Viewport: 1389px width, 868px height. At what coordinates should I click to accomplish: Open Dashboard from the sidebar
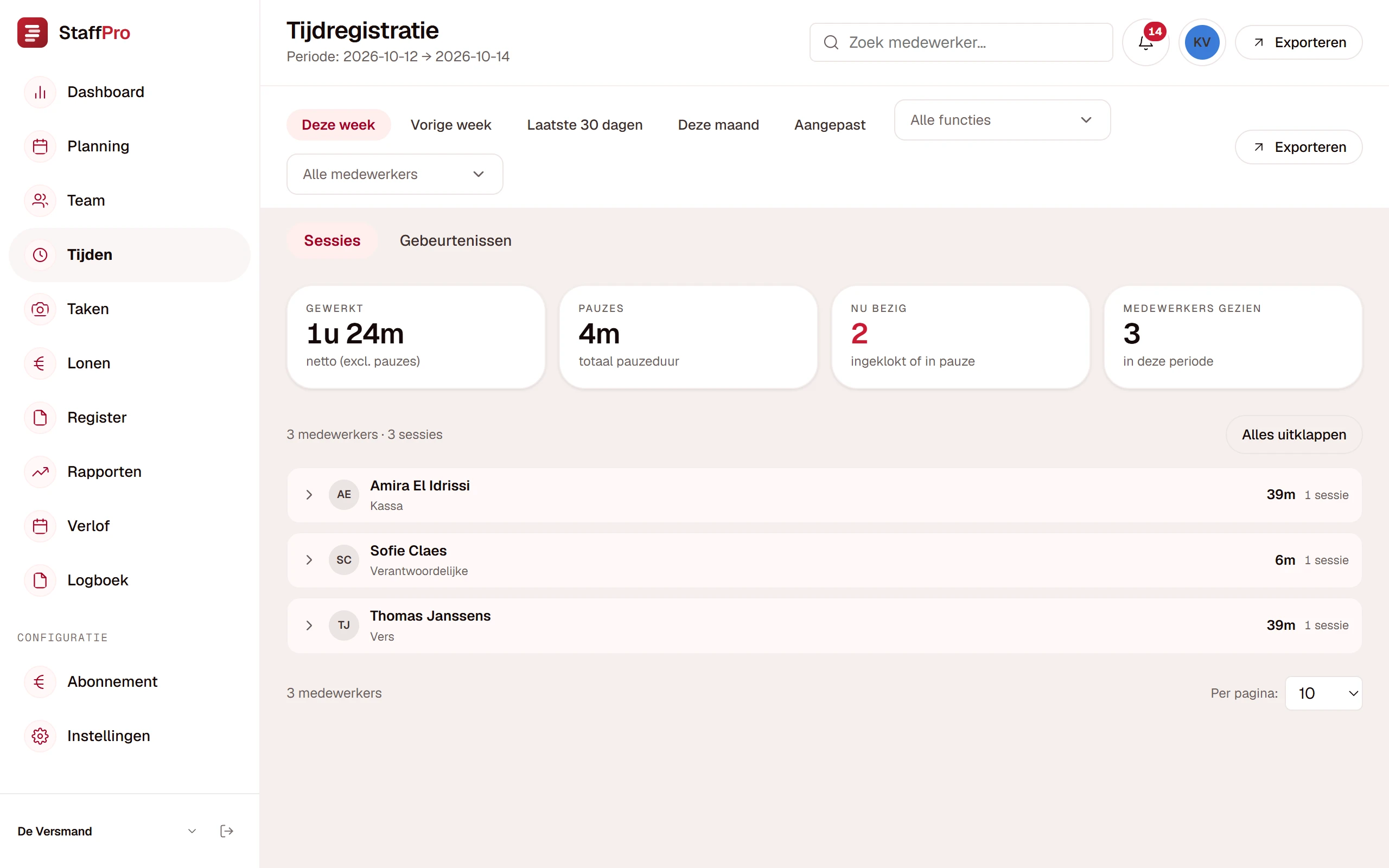click(x=129, y=92)
